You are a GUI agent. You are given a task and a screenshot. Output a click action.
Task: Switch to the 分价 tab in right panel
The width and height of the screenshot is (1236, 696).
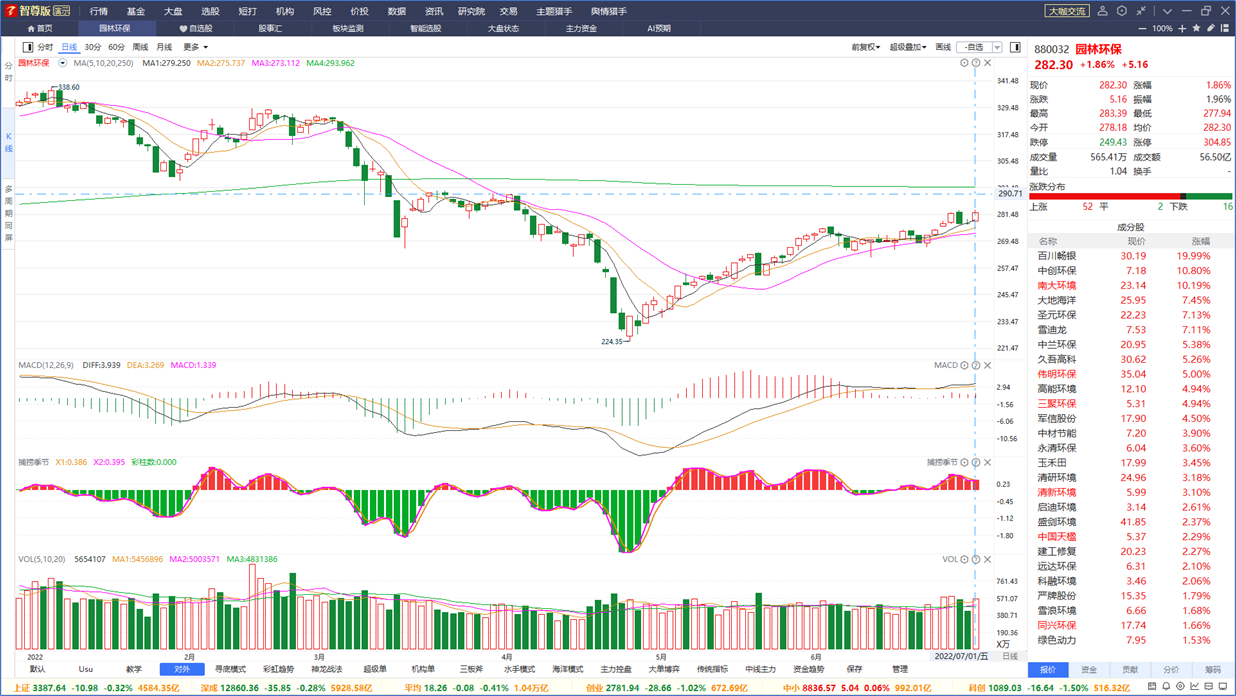[1171, 670]
